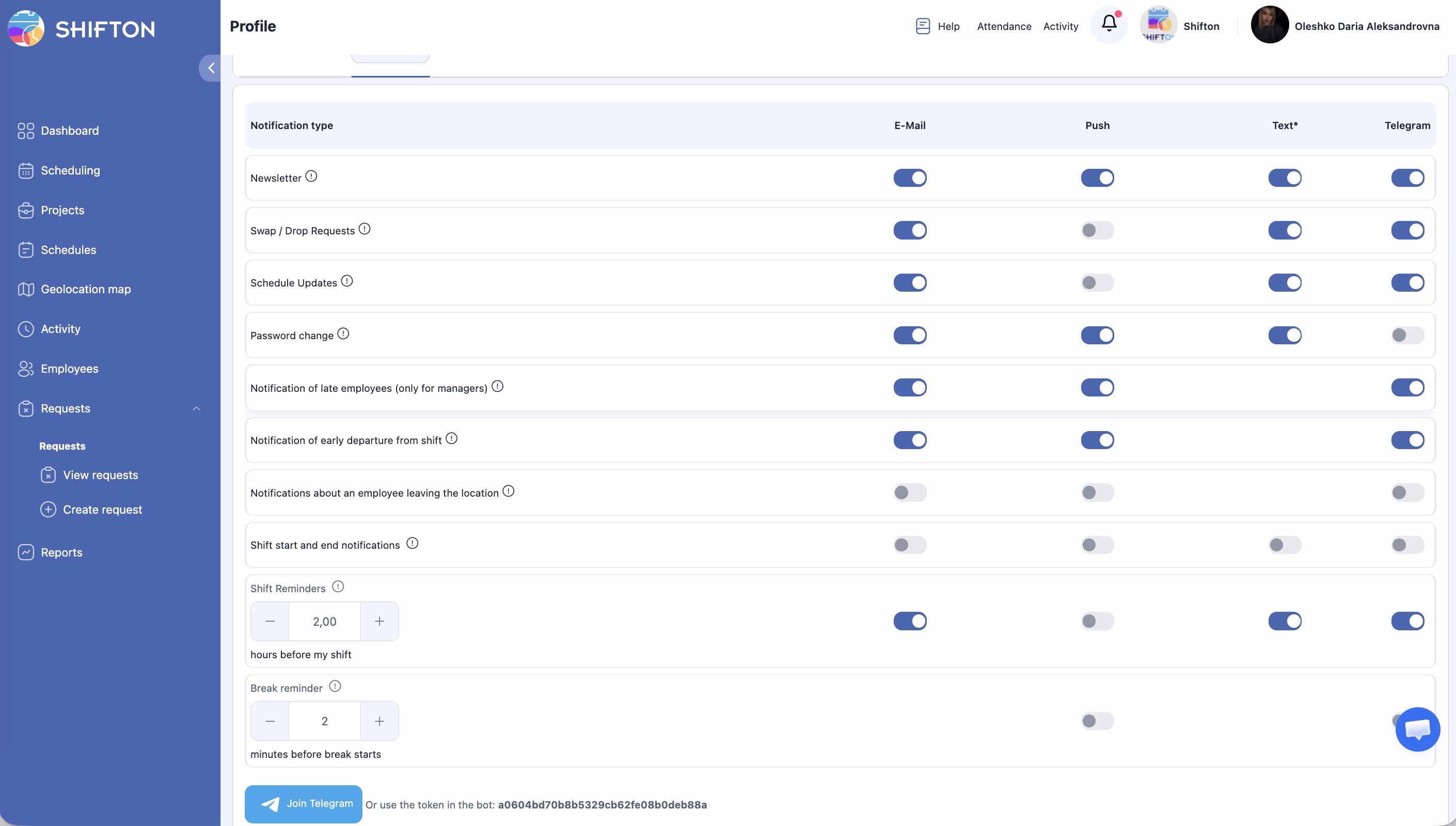Screen dimensions: 1456x826
Task: Open Oleshko Daria Aleksandrovna profile link
Action: pyautogui.click(x=1366, y=26)
